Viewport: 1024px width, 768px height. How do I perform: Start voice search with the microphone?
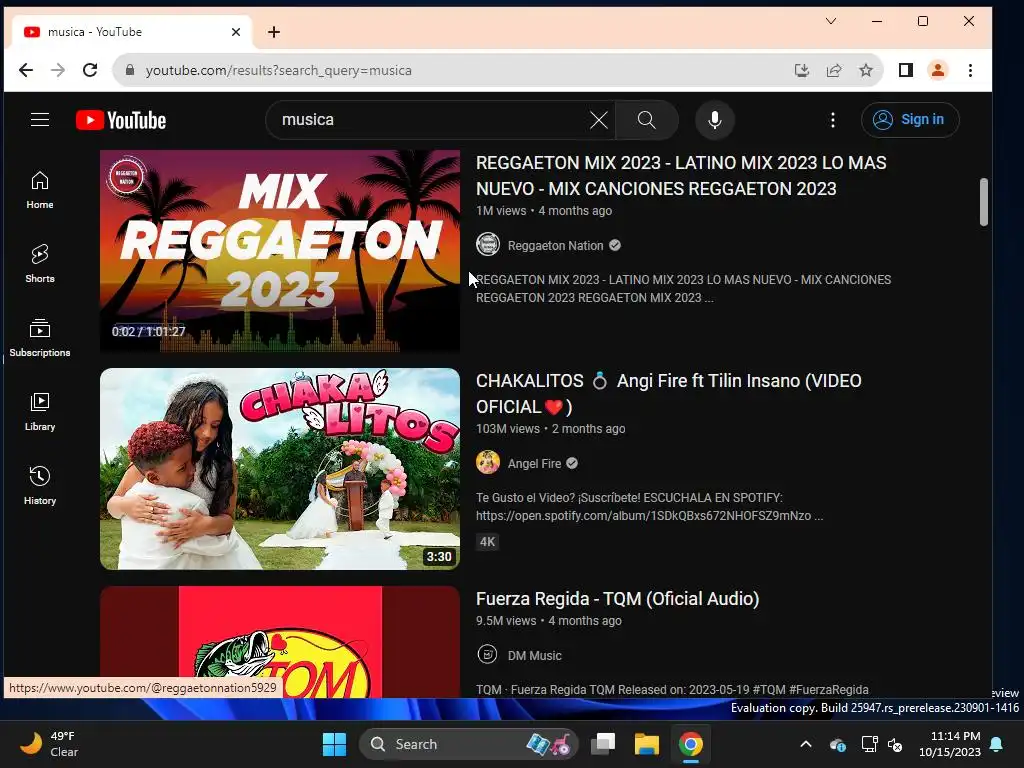tap(714, 120)
